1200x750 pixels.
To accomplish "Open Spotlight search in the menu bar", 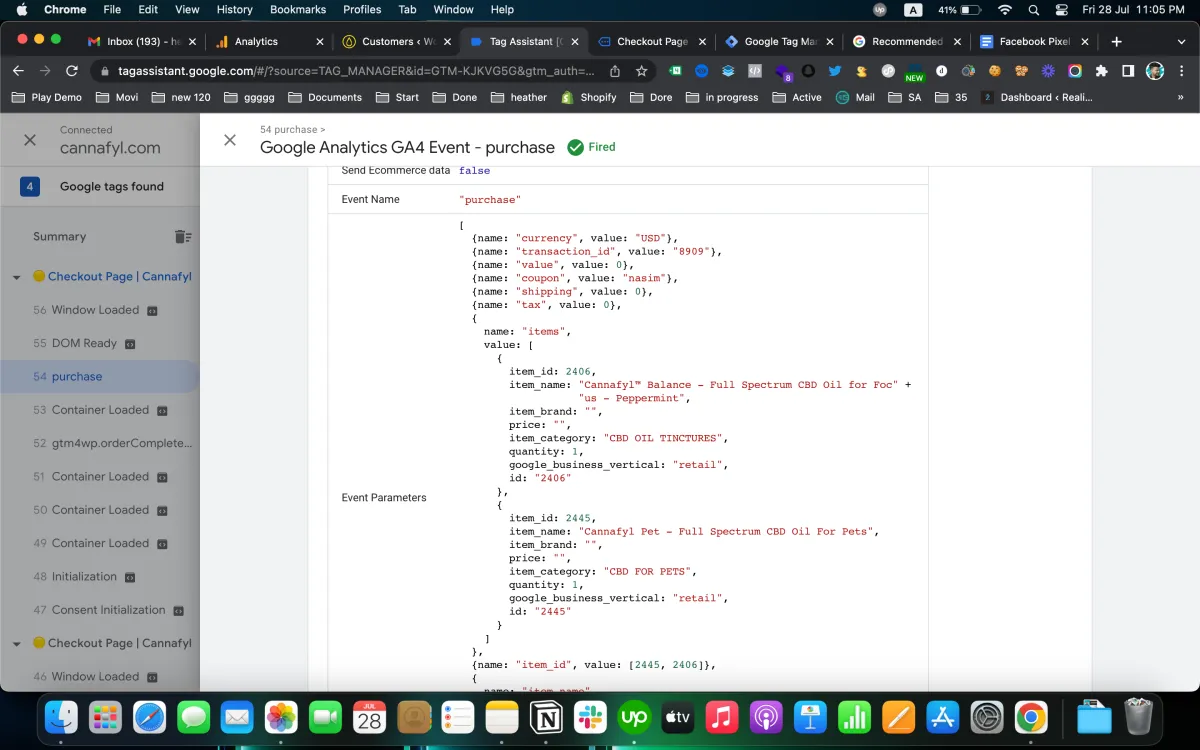I will coord(1034,10).
